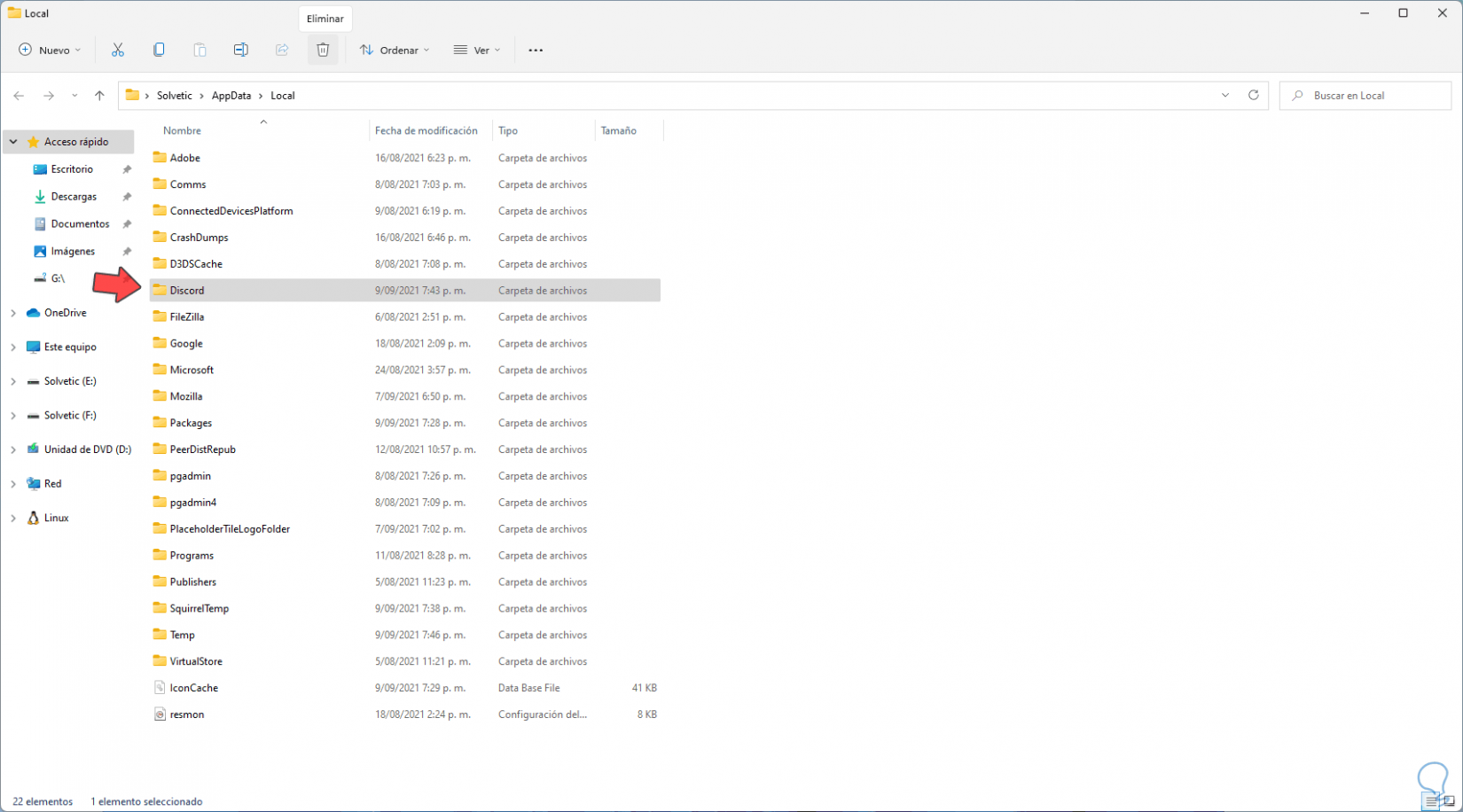Image resolution: width=1463 pixels, height=812 pixels.
Task: Click the Adobe folder icon
Action: (x=160, y=158)
